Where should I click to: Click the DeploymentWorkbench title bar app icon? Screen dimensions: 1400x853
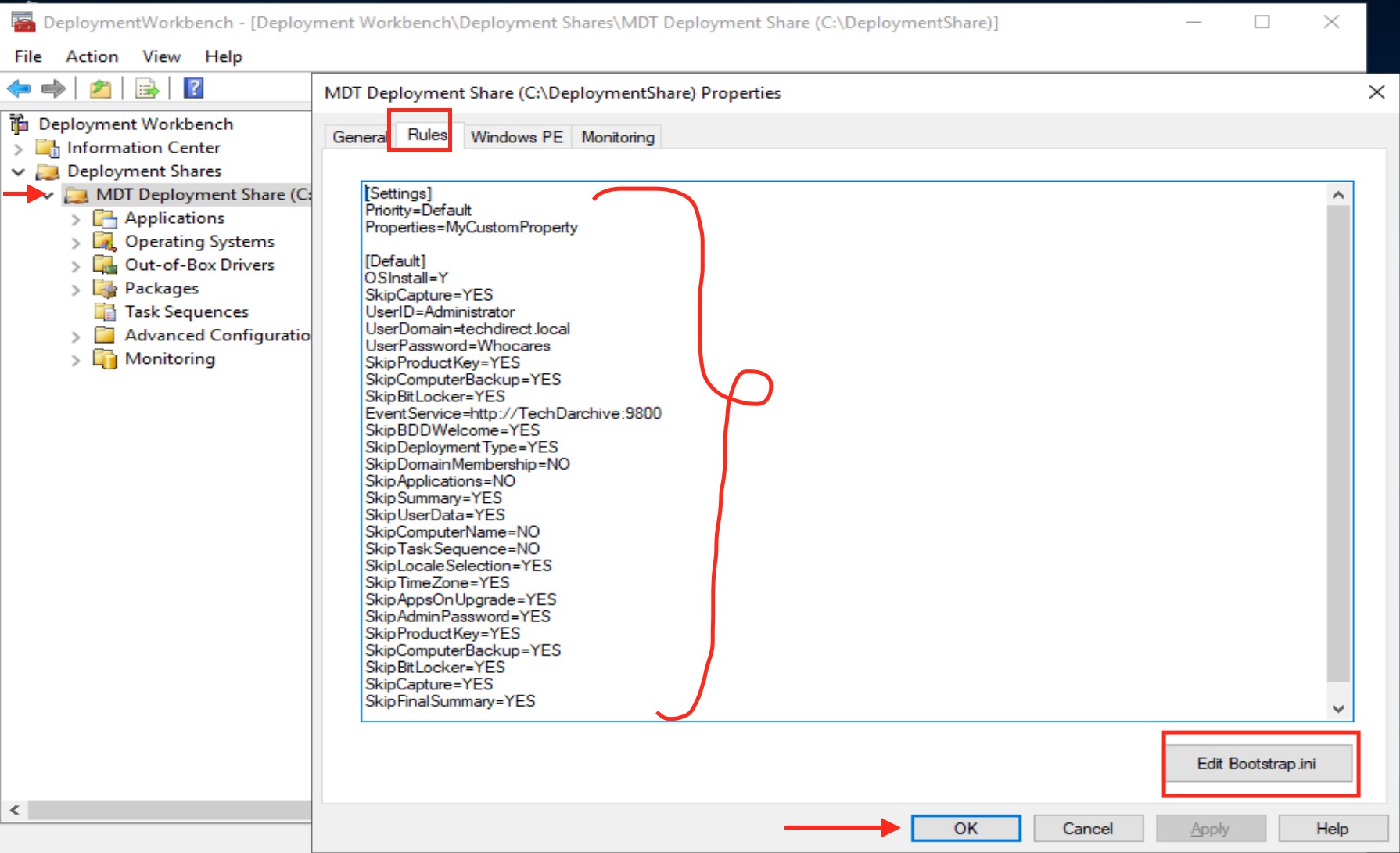click(x=23, y=22)
